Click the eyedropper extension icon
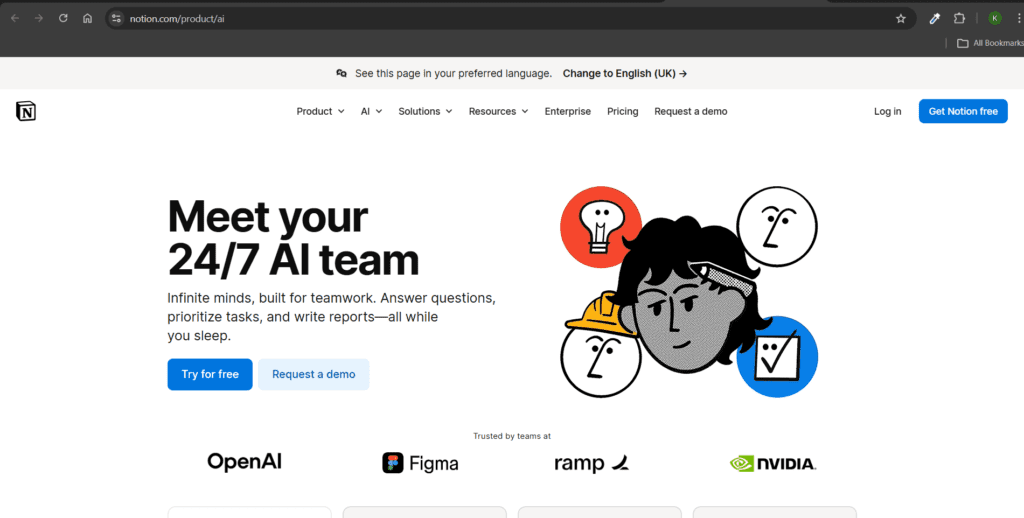The width and height of the screenshot is (1024, 518). pyautogui.click(x=935, y=18)
